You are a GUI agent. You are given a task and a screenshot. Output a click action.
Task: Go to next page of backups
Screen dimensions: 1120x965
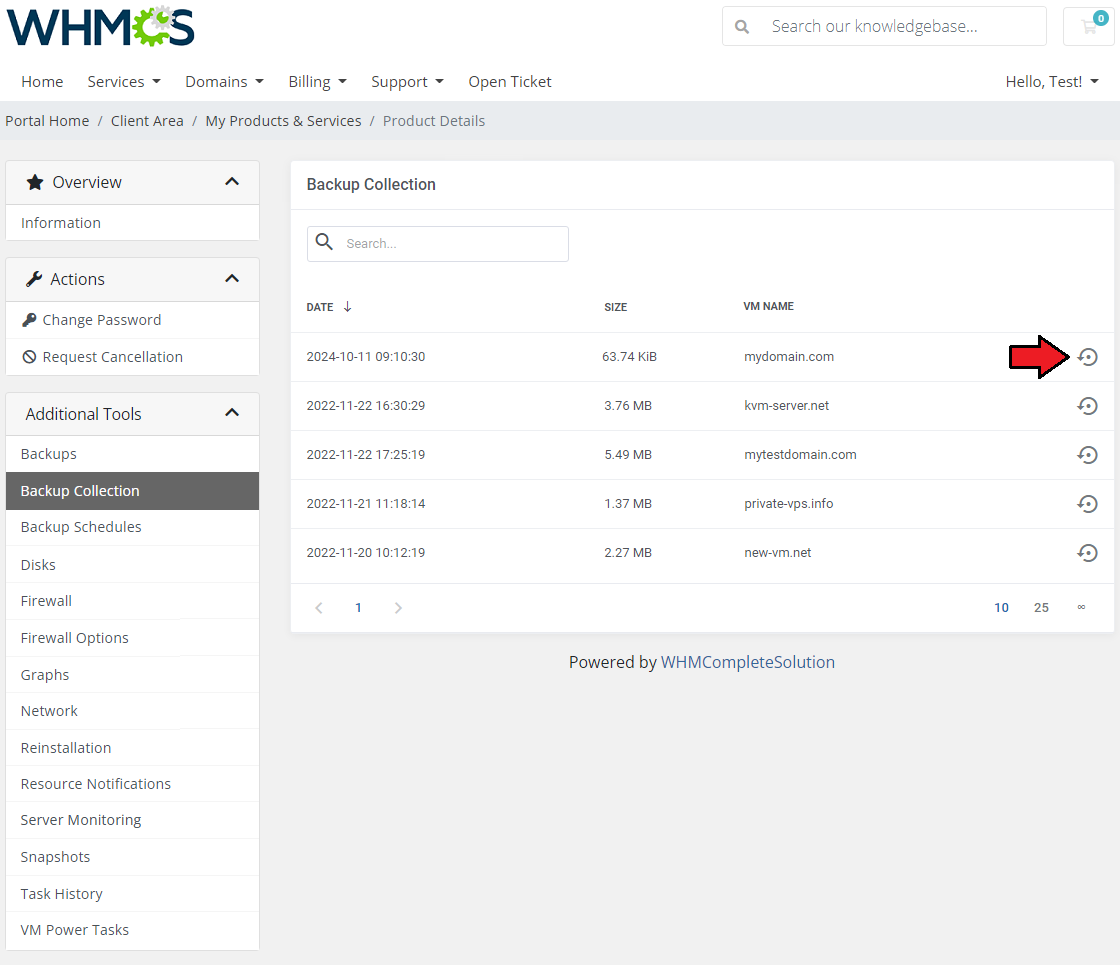click(398, 608)
